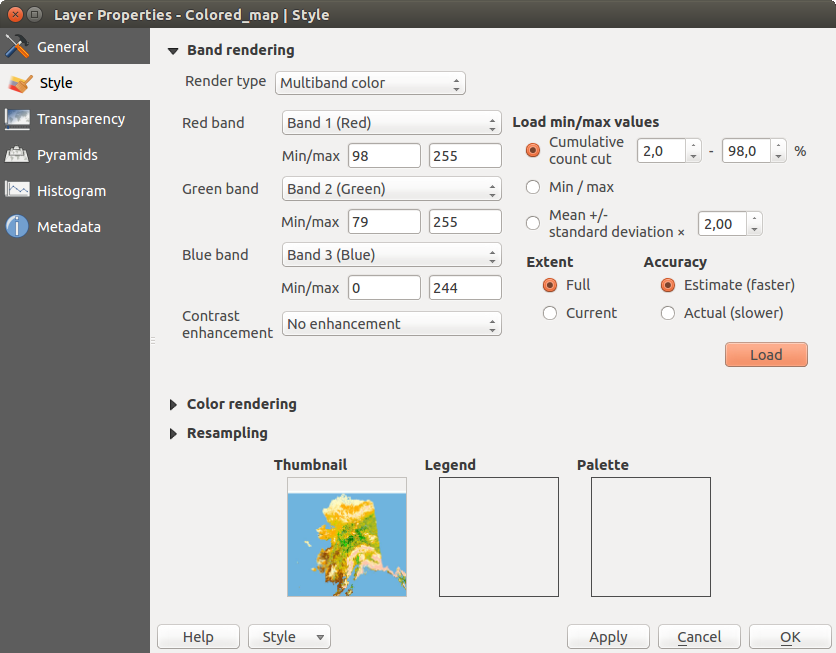This screenshot has height=653, width=836.
Task: Click the Green band minimum value field
Action: (x=384, y=221)
